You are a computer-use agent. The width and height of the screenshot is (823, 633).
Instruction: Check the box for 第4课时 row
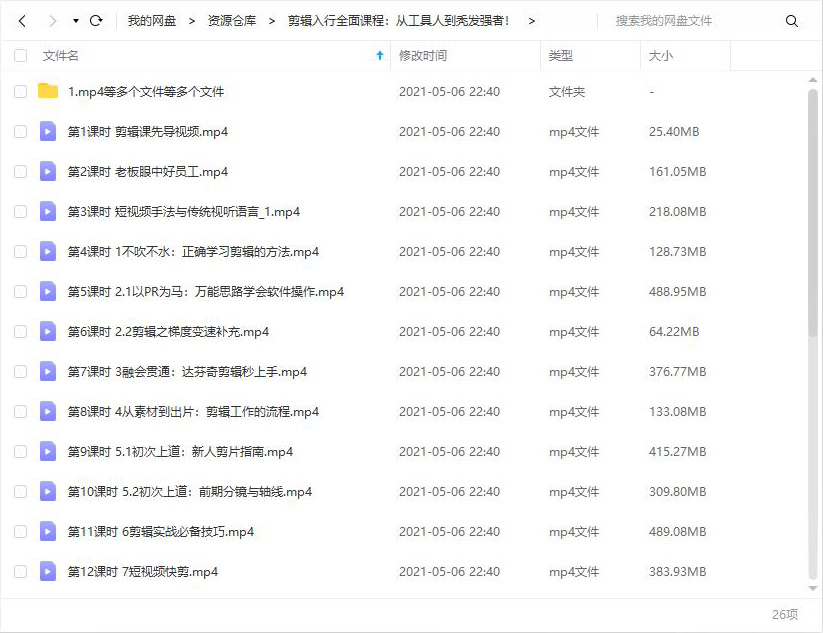(20, 252)
